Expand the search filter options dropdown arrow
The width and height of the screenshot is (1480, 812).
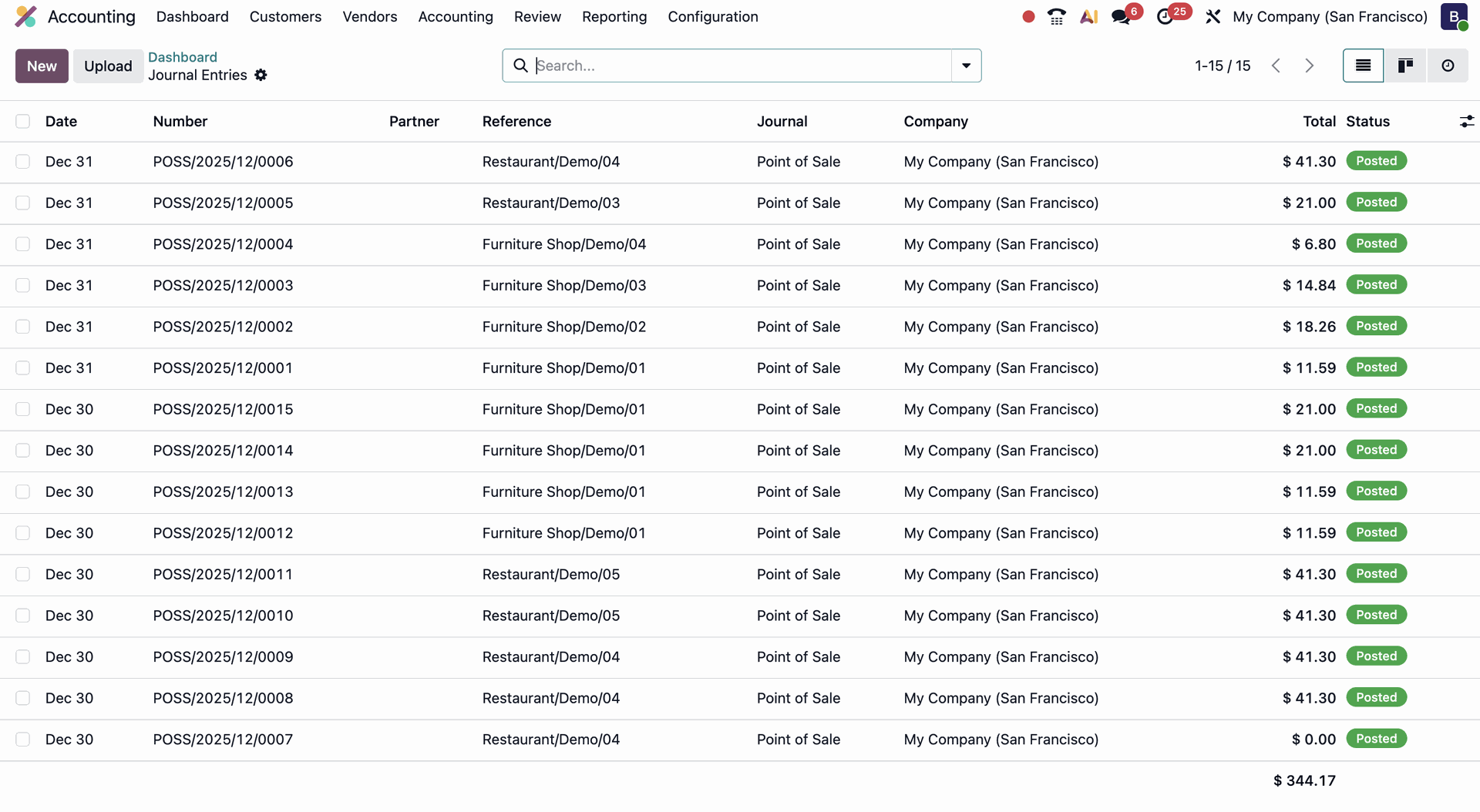966,65
